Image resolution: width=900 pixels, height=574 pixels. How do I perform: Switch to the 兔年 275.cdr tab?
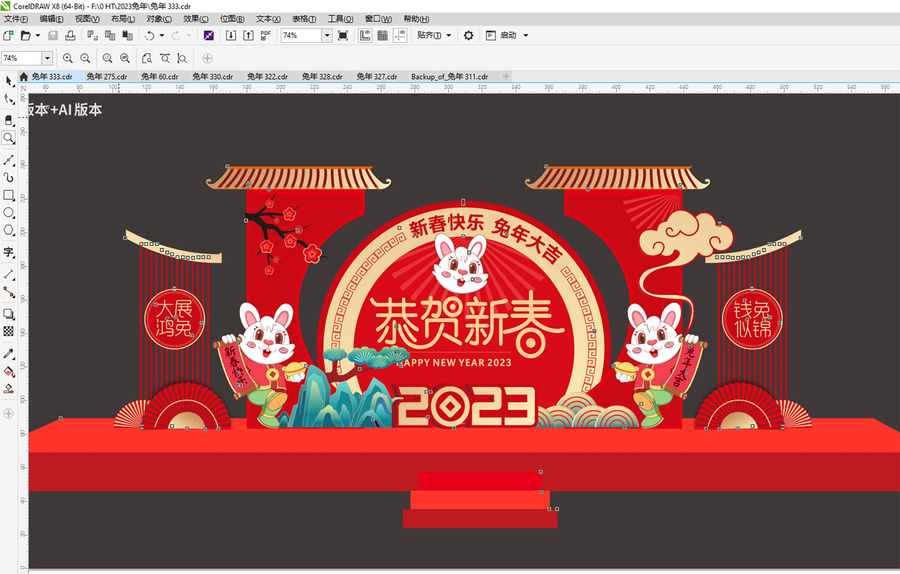[107, 76]
